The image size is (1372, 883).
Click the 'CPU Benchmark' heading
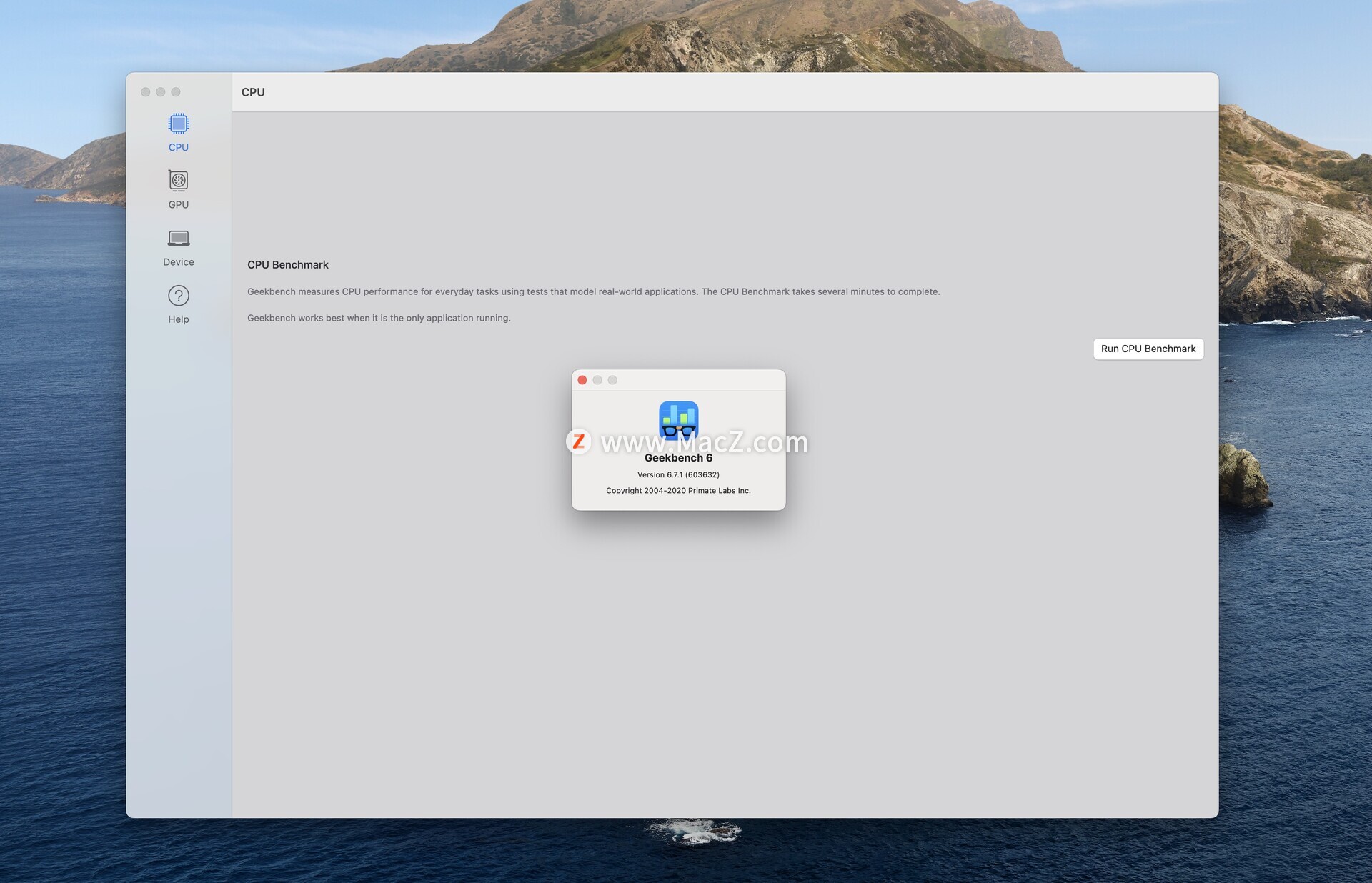(x=288, y=265)
